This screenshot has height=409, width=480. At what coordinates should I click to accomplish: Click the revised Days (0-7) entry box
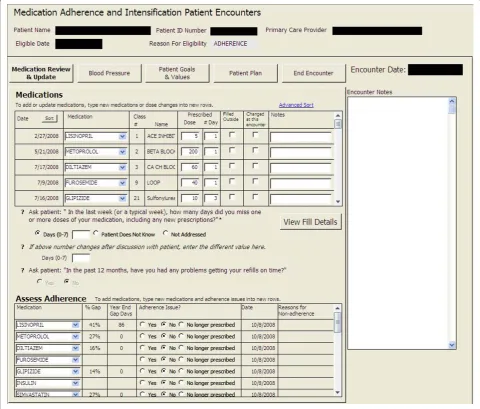tap(81, 258)
